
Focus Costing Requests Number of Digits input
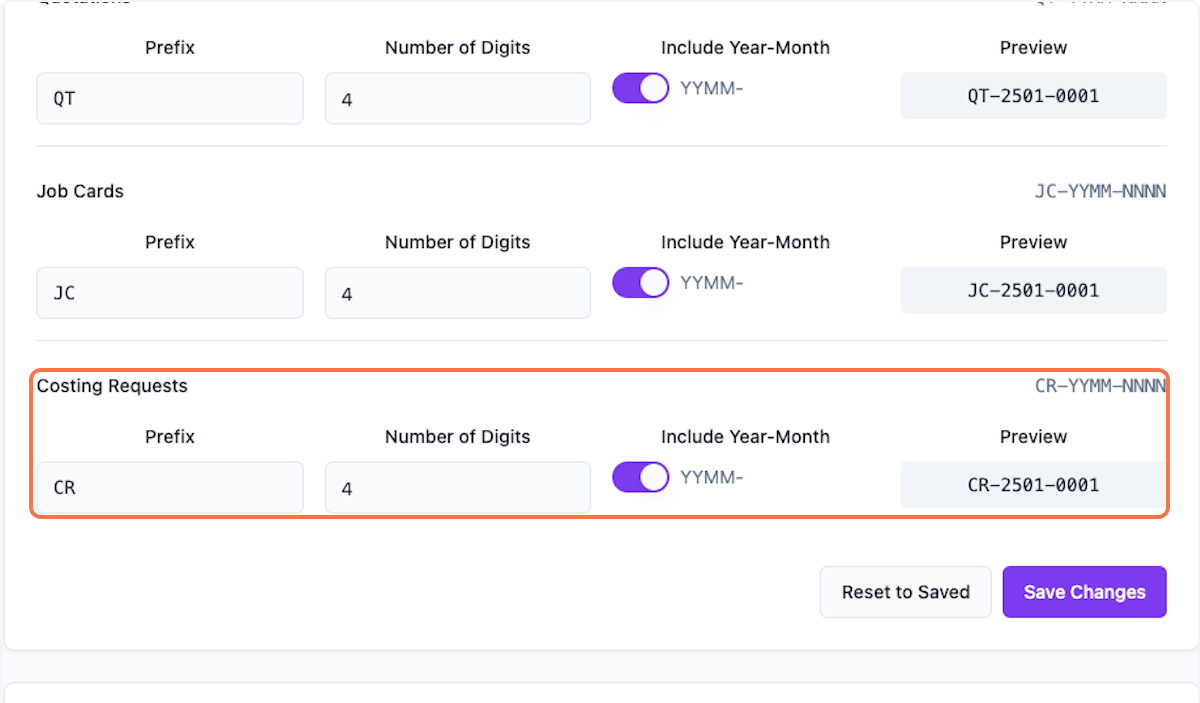(457, 487)
